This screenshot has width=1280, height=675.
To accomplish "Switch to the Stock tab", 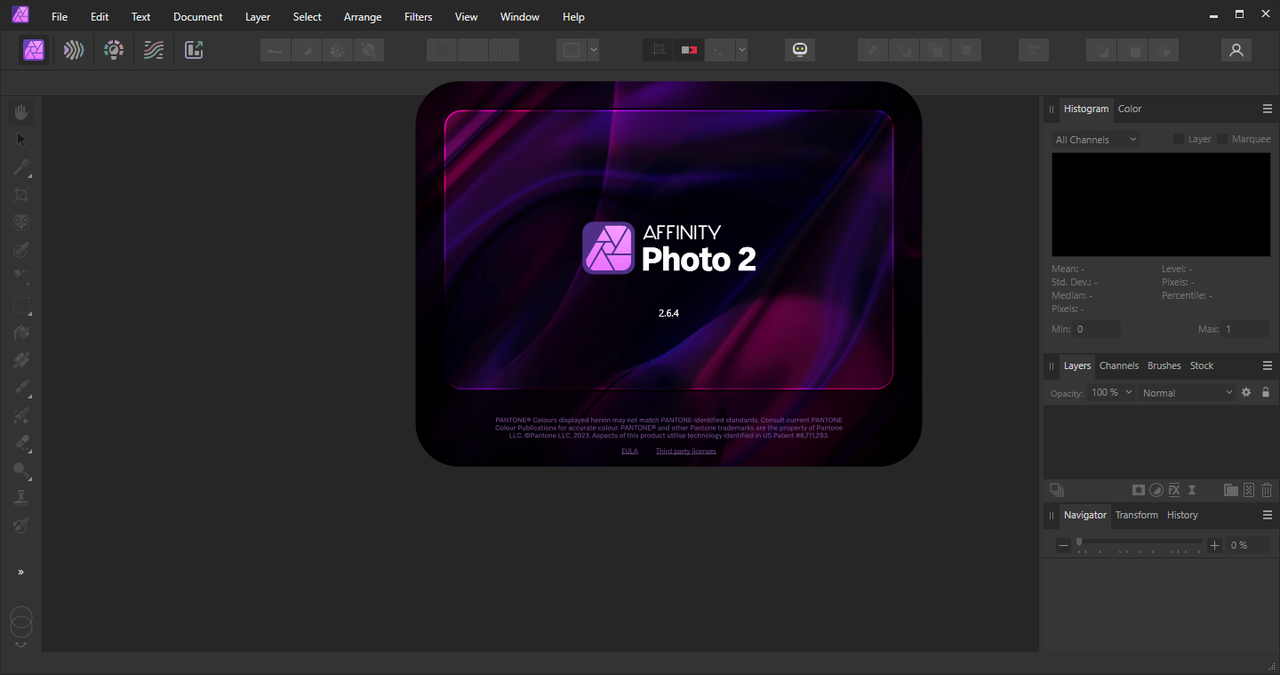I will [x=1202, y=366].
